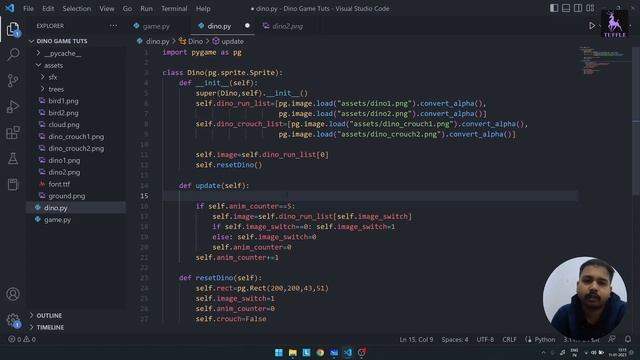This screenshot has height=360, width=640.
Task: Open the Run menu
Action: 146,8
